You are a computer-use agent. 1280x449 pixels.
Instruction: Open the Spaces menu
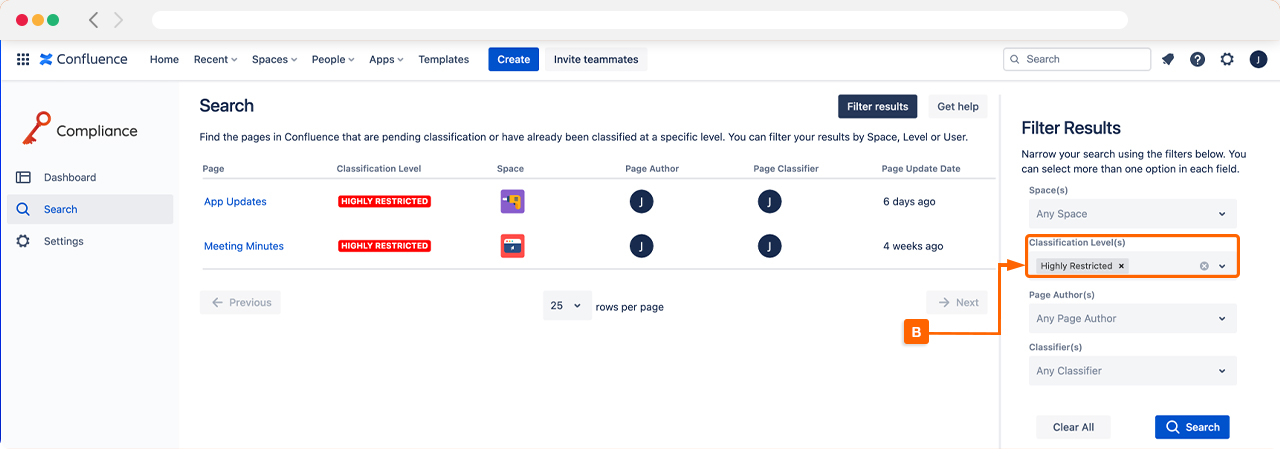274,59
